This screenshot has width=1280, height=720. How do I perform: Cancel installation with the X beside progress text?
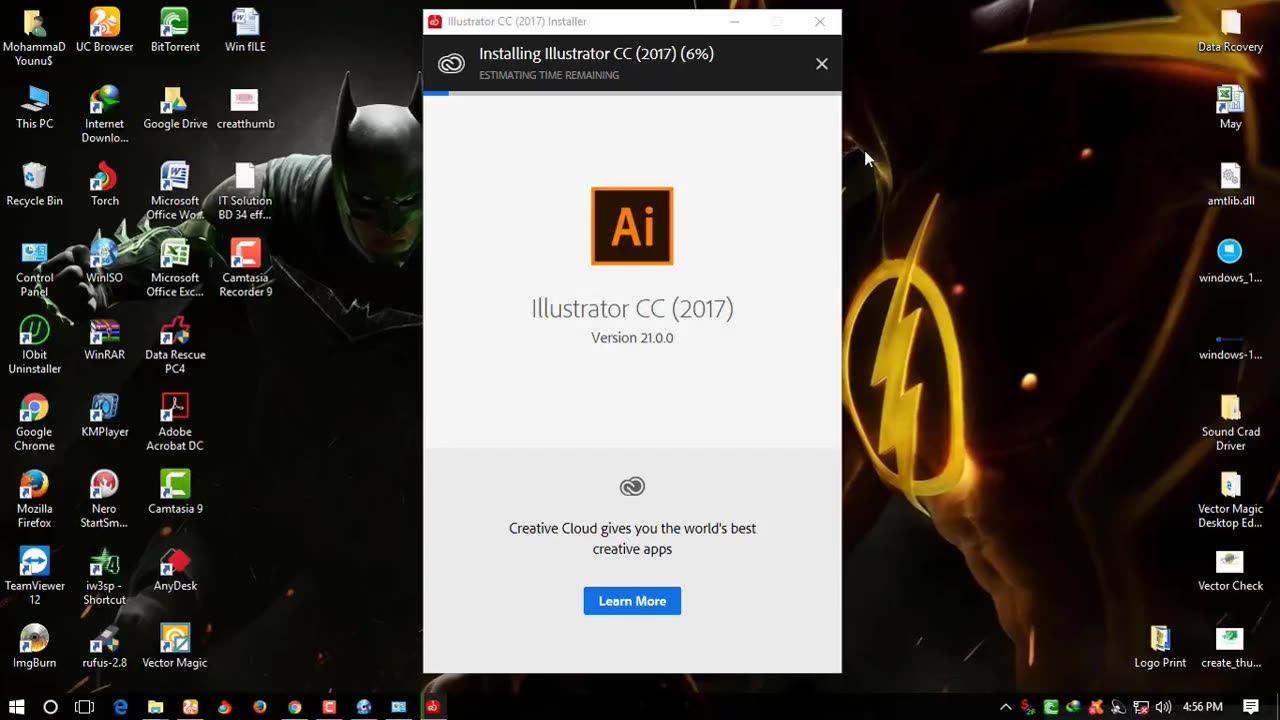[x=822, y=64]
